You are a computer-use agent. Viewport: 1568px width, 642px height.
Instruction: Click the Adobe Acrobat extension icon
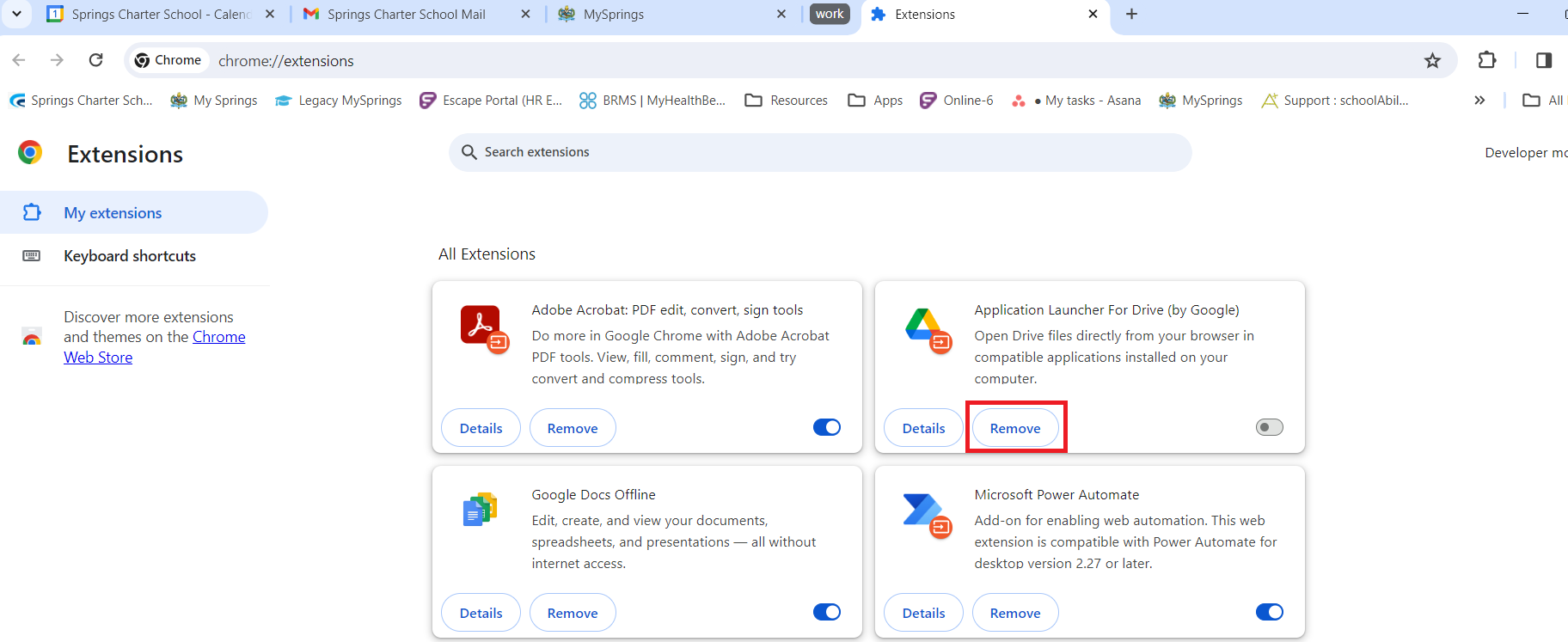(482, 327)
